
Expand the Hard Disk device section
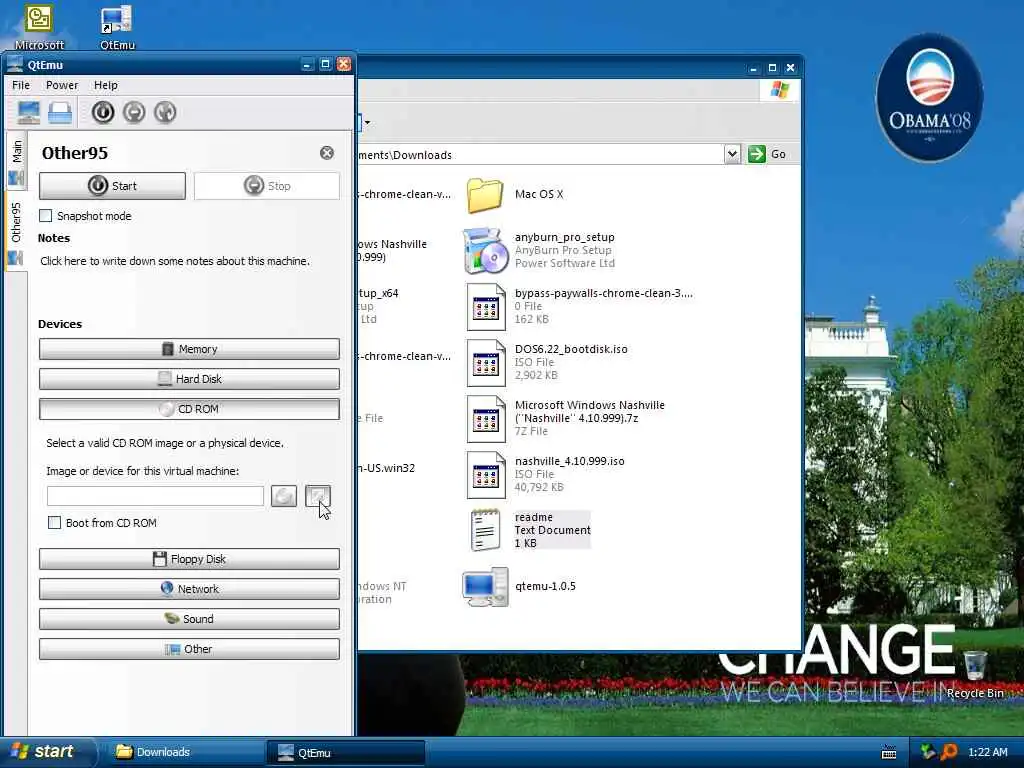click(189, 379)
